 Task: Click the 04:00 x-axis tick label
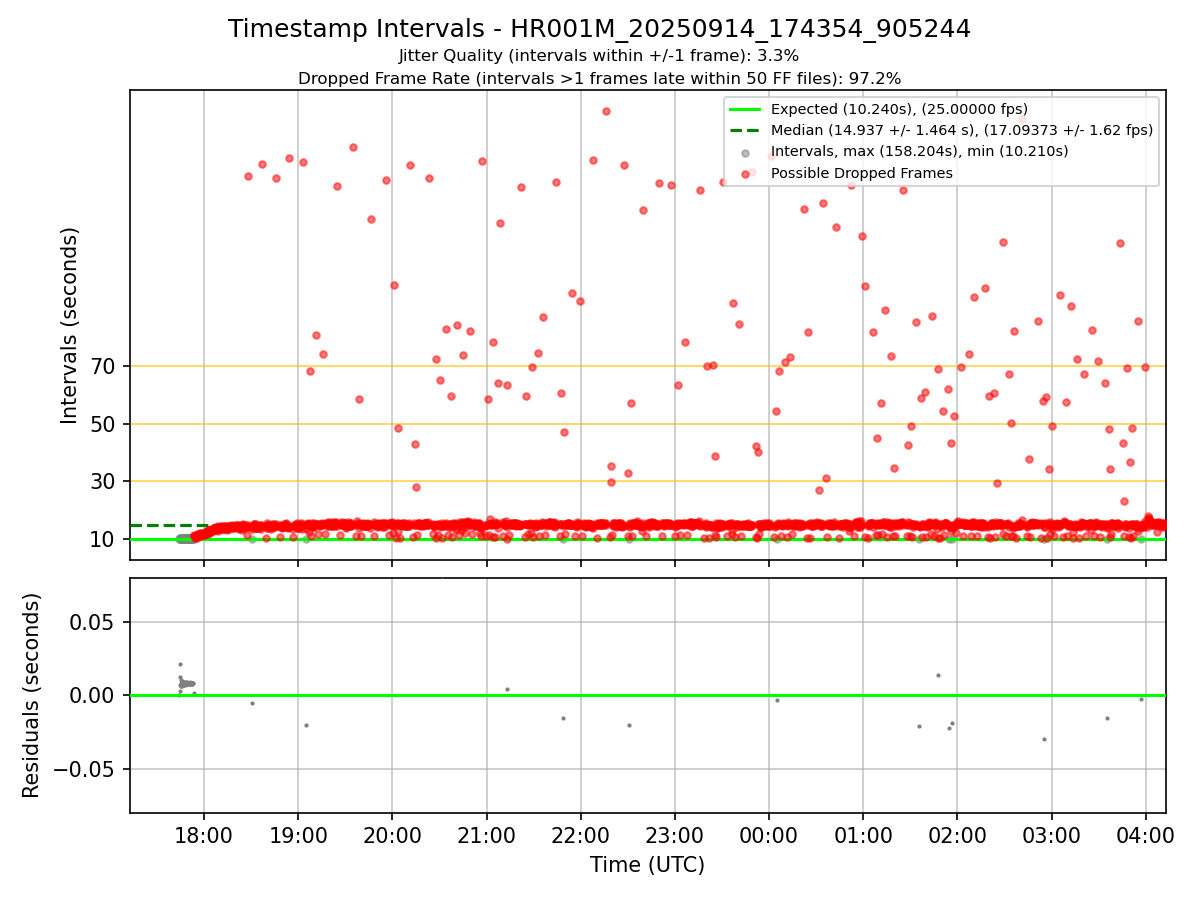pyautogui.click(x=1146, y=835)
